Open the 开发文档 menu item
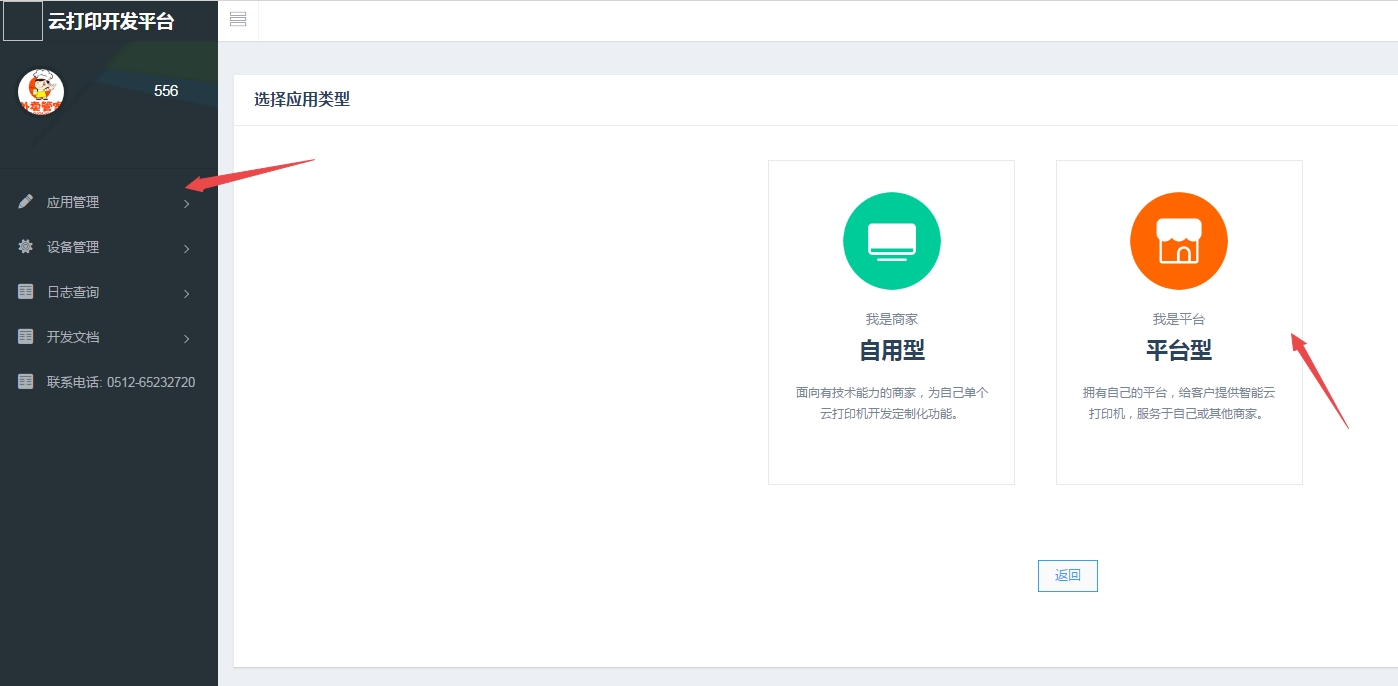 [109, 337]
